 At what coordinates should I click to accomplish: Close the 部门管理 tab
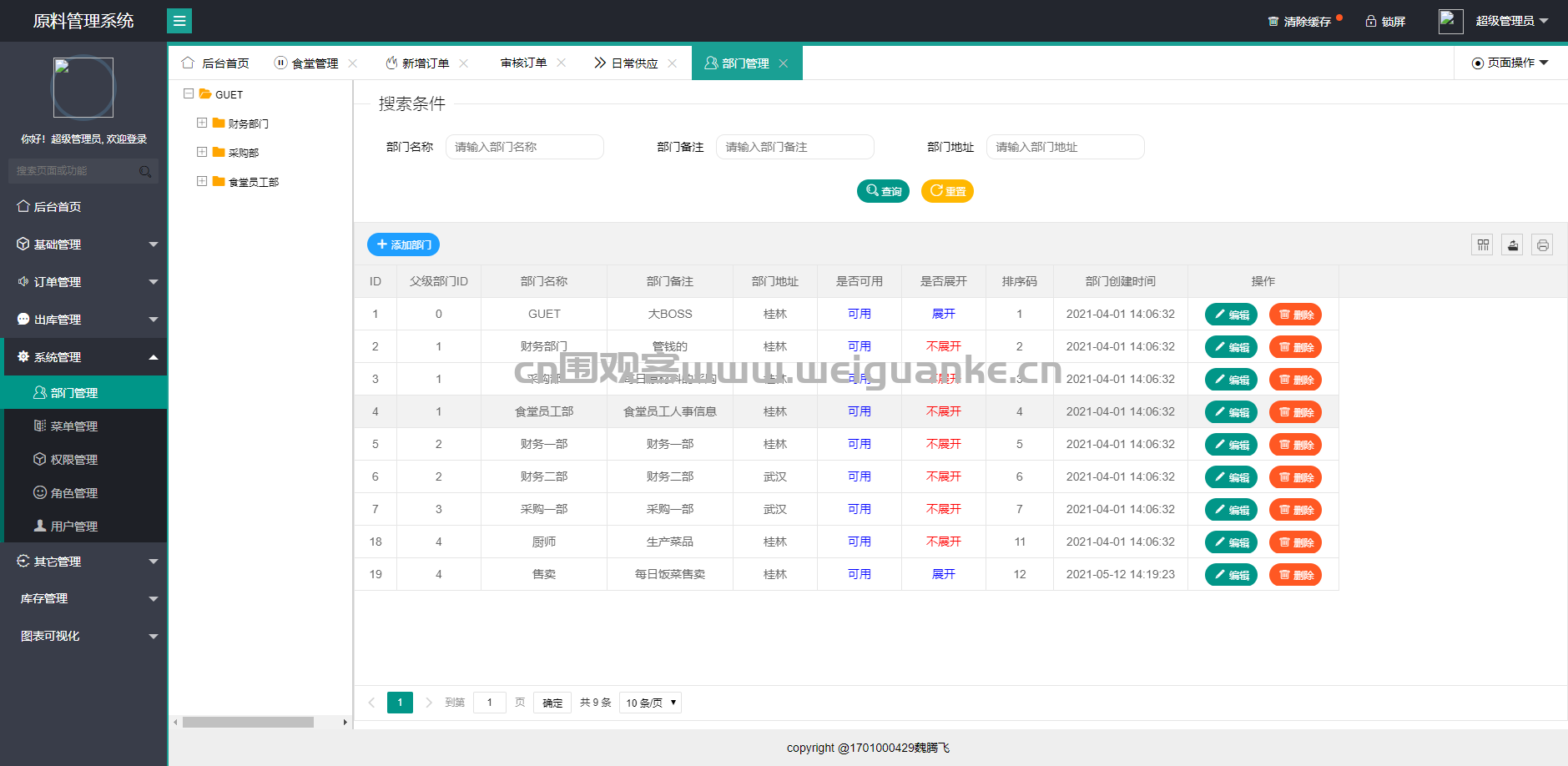click(x=784, y=63)
